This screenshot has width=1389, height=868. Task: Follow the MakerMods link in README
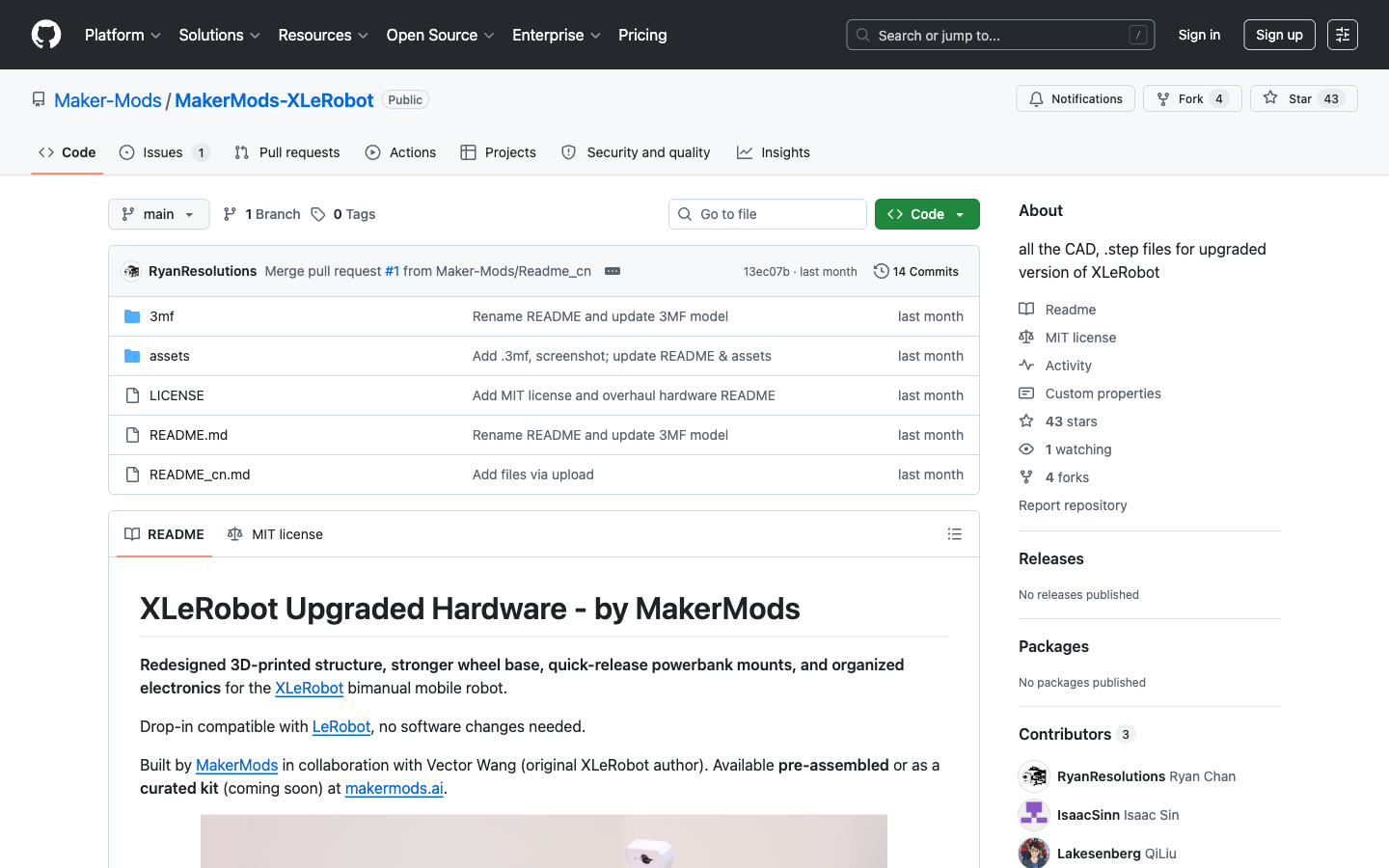(x=236, y=765)
